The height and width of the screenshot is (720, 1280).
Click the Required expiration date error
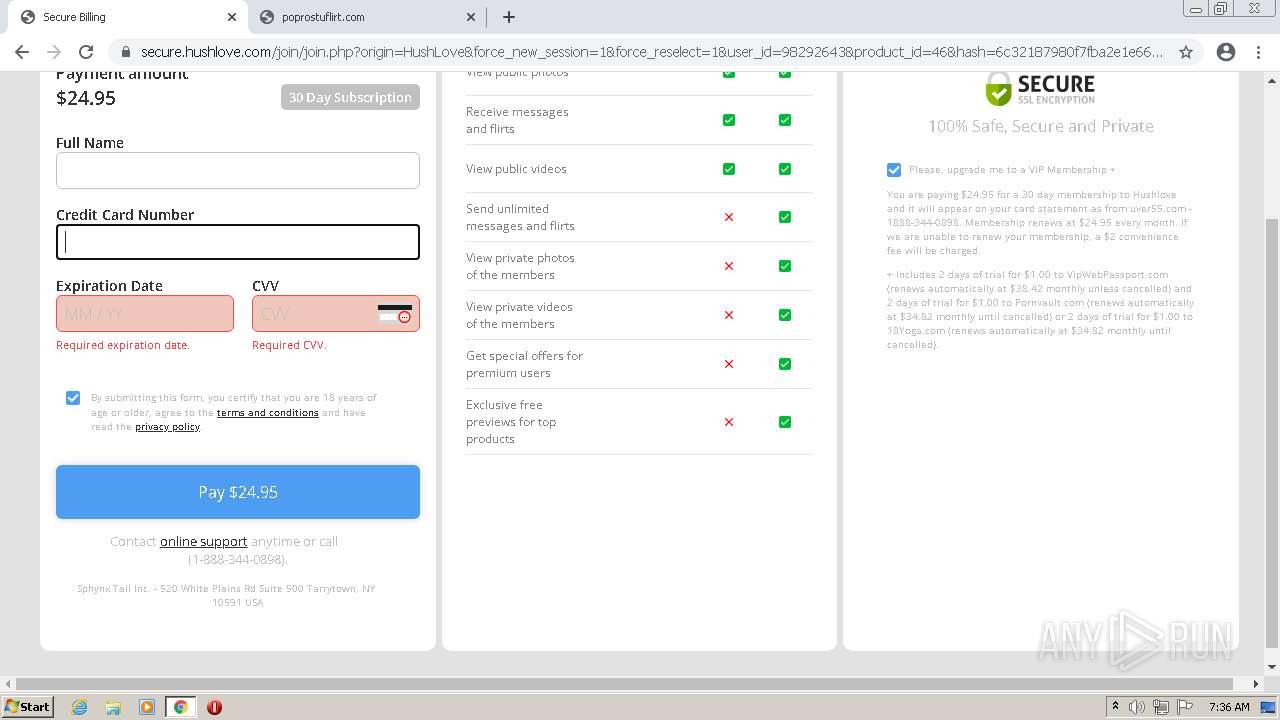pos(123,345)
